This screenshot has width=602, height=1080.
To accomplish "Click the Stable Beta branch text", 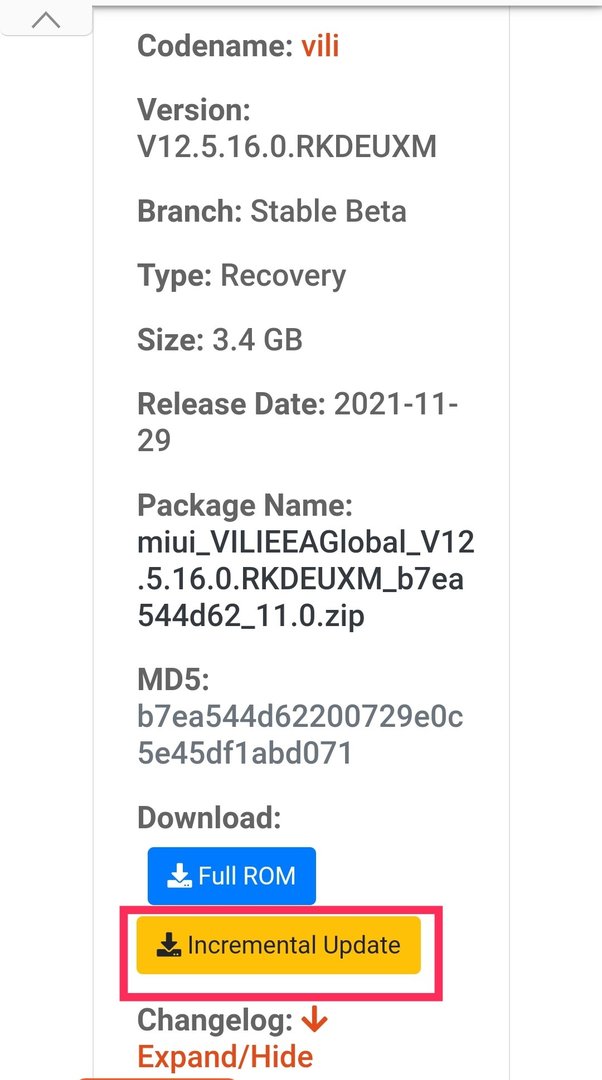I will [328, 211].
